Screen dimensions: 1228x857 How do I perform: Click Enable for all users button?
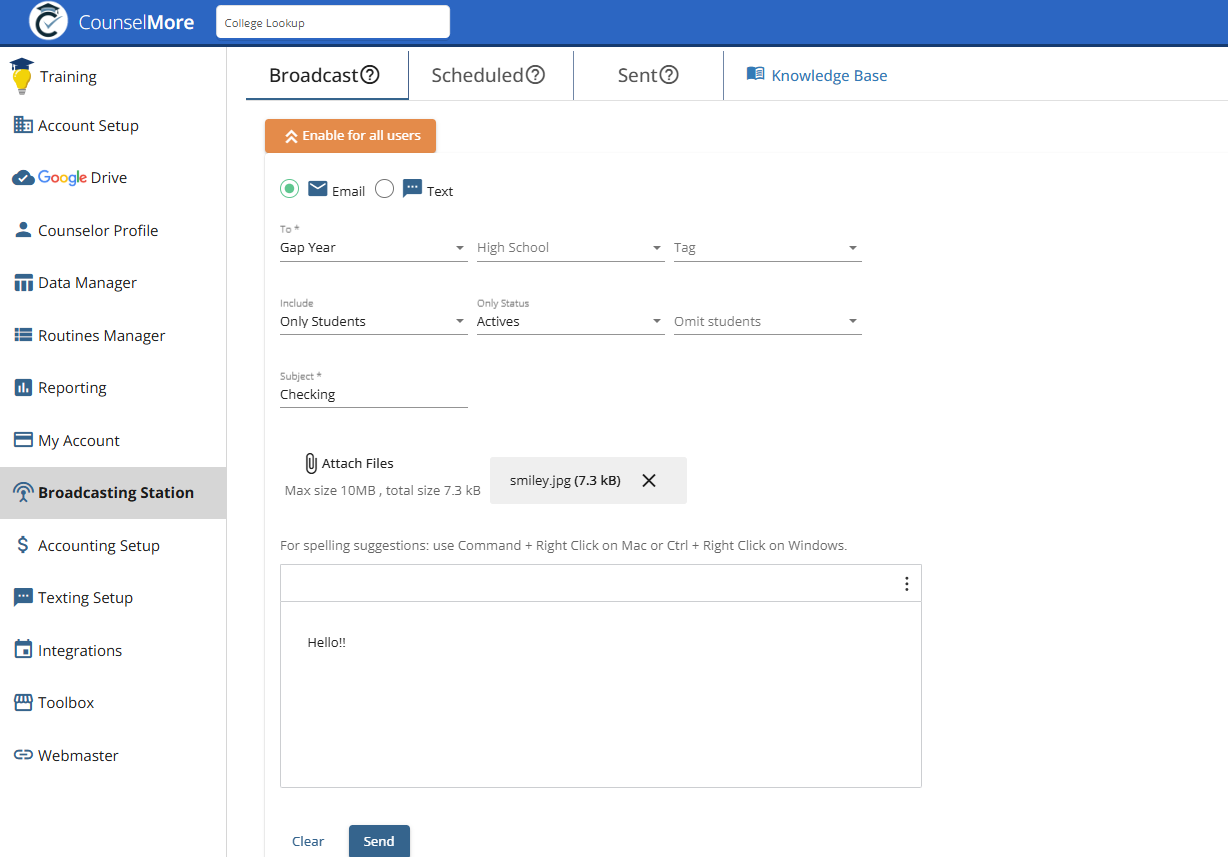click(350, 136)
